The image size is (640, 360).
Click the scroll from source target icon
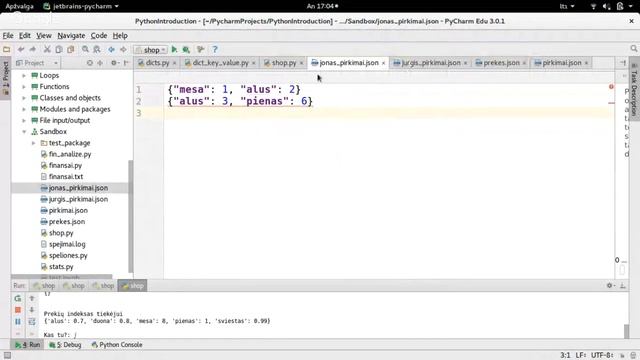[90, 63]
